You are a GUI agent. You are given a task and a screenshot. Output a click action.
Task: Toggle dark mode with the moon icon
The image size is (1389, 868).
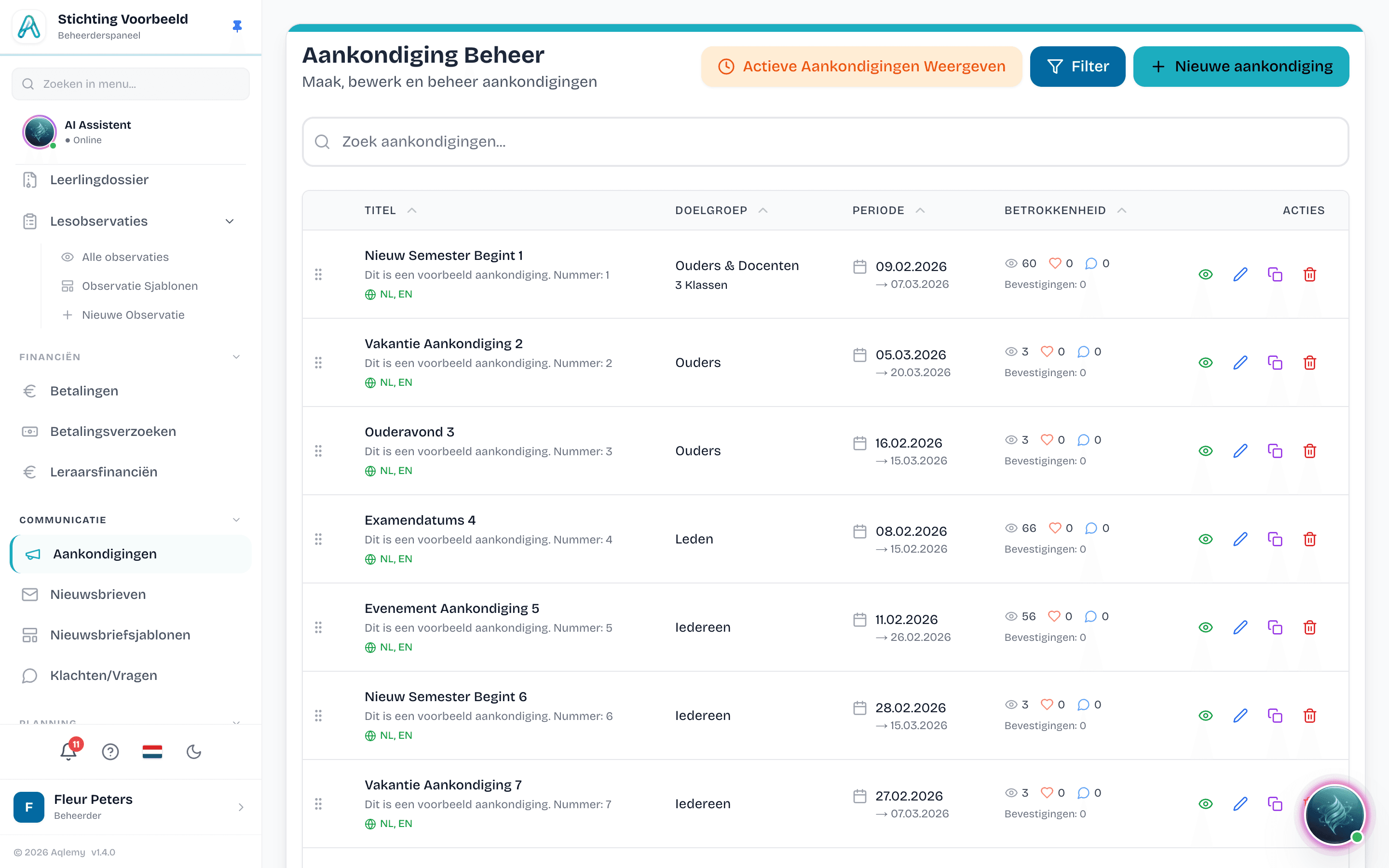[194, 751]
